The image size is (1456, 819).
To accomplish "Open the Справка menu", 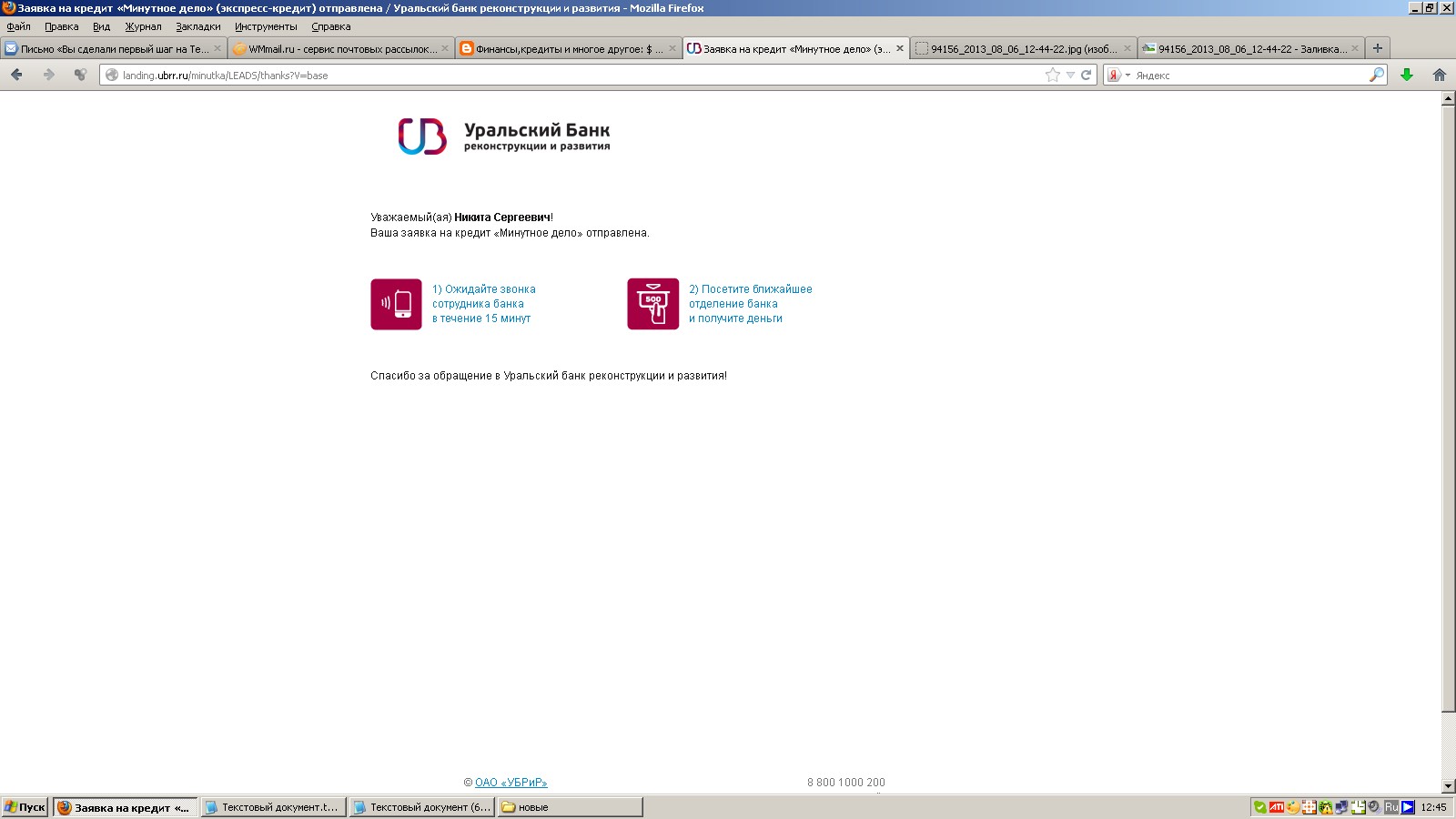I will click(331, 26).
